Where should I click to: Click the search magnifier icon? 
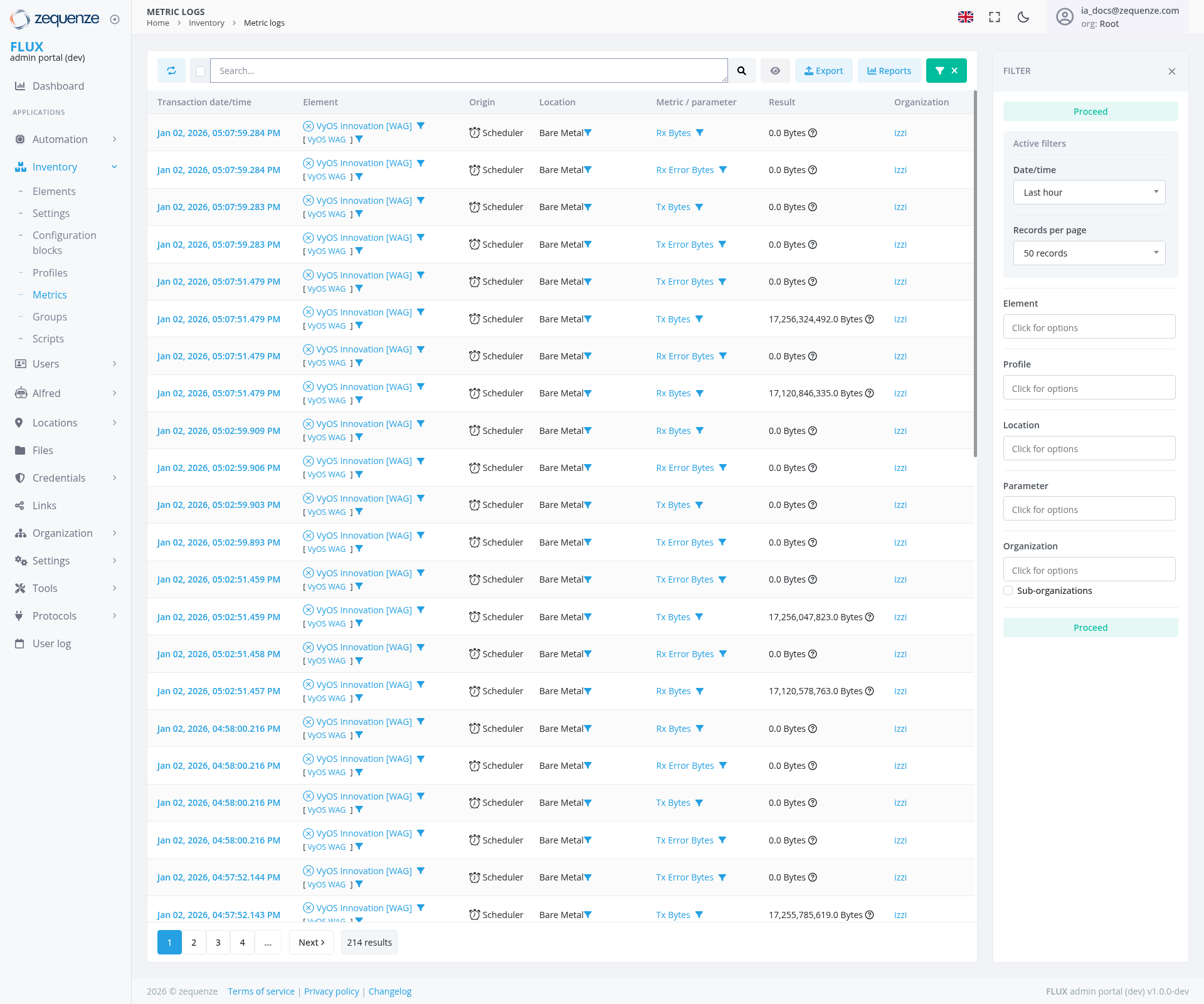pos(741,71)
